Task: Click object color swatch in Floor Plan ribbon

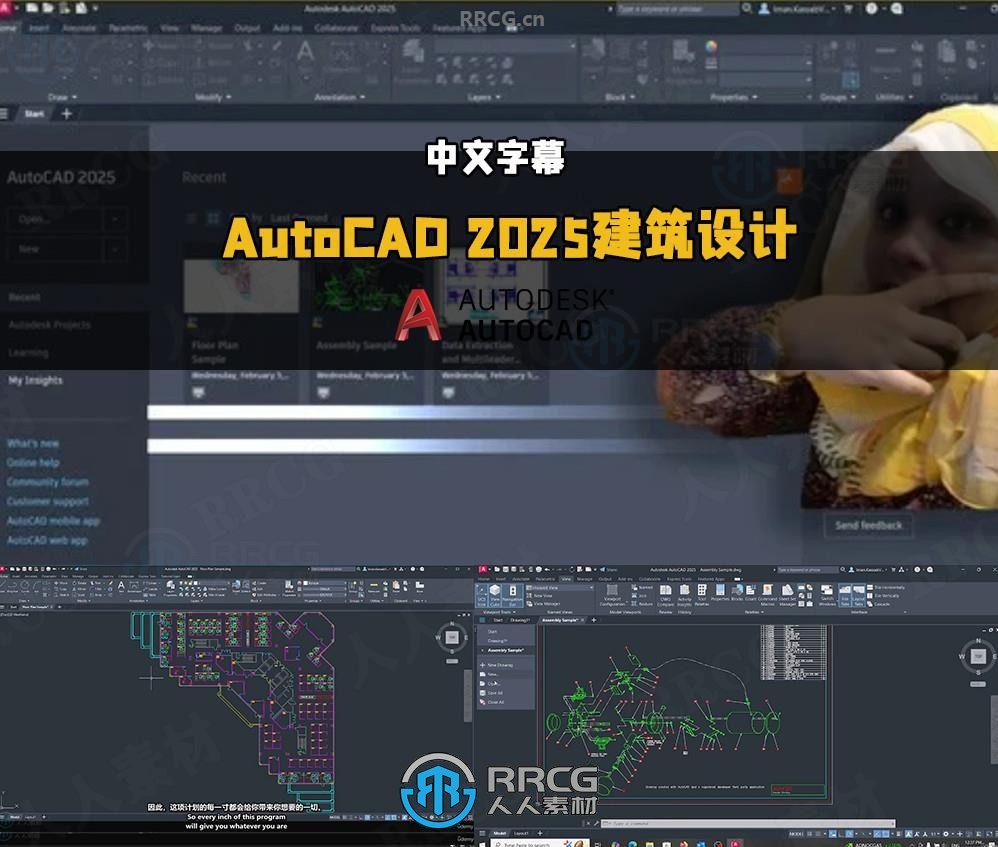Action: (306, 583)
